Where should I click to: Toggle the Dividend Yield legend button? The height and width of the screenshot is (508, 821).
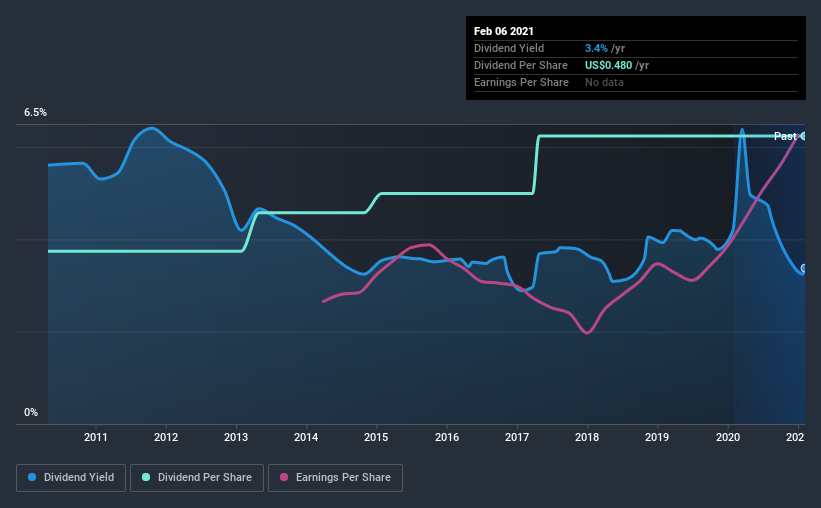(x=71, y=478)
